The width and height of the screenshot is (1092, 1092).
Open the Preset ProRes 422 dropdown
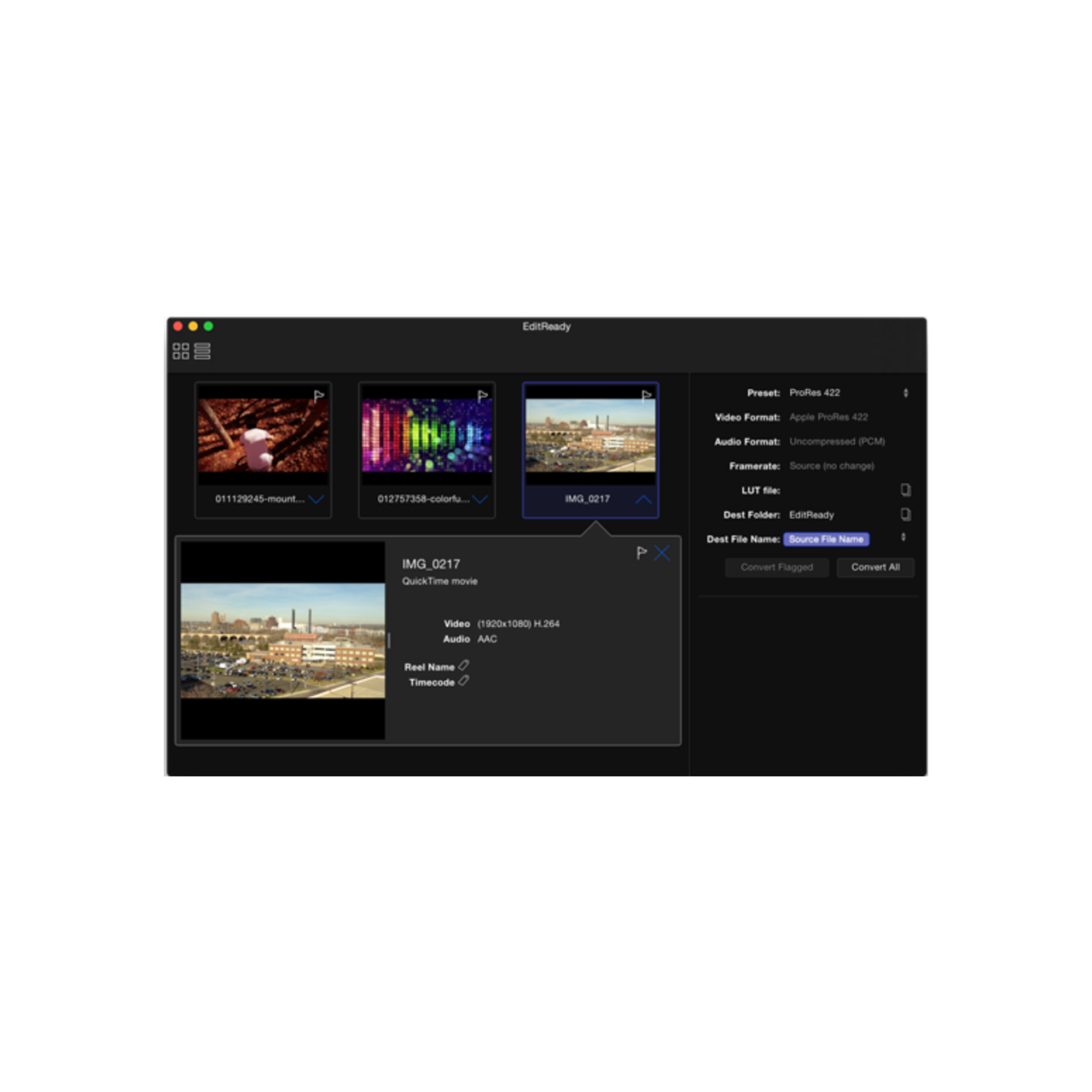point(905,393)
